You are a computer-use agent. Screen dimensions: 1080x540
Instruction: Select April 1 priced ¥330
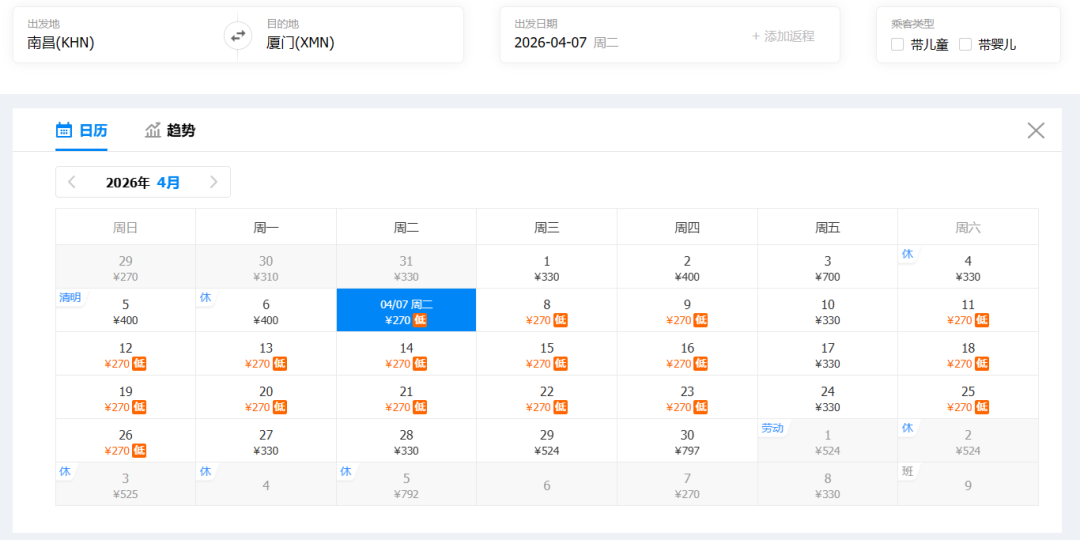pos(547,267)
